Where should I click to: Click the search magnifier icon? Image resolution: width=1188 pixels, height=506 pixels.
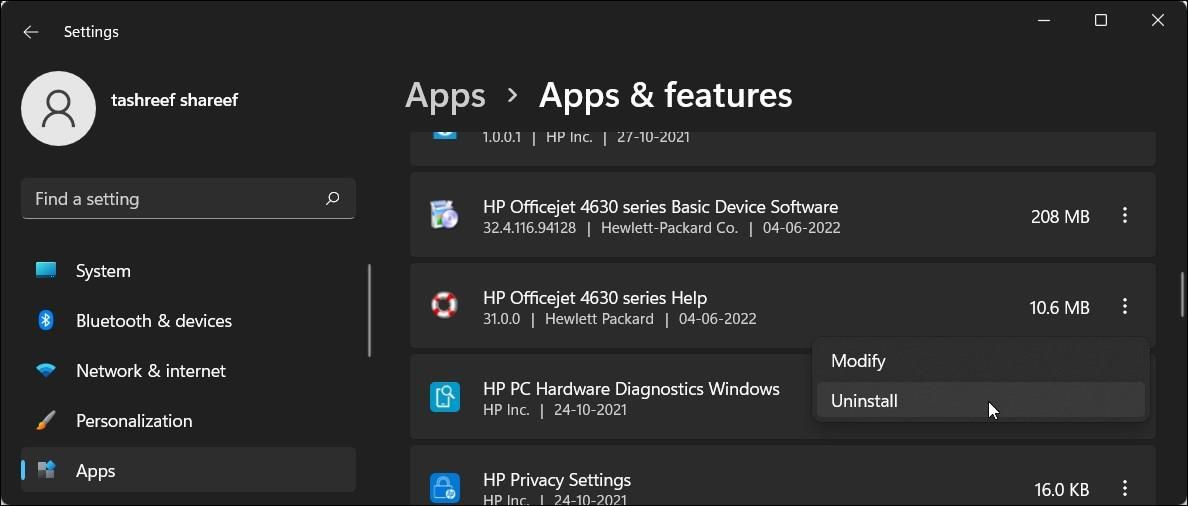[x=332, y=199]
